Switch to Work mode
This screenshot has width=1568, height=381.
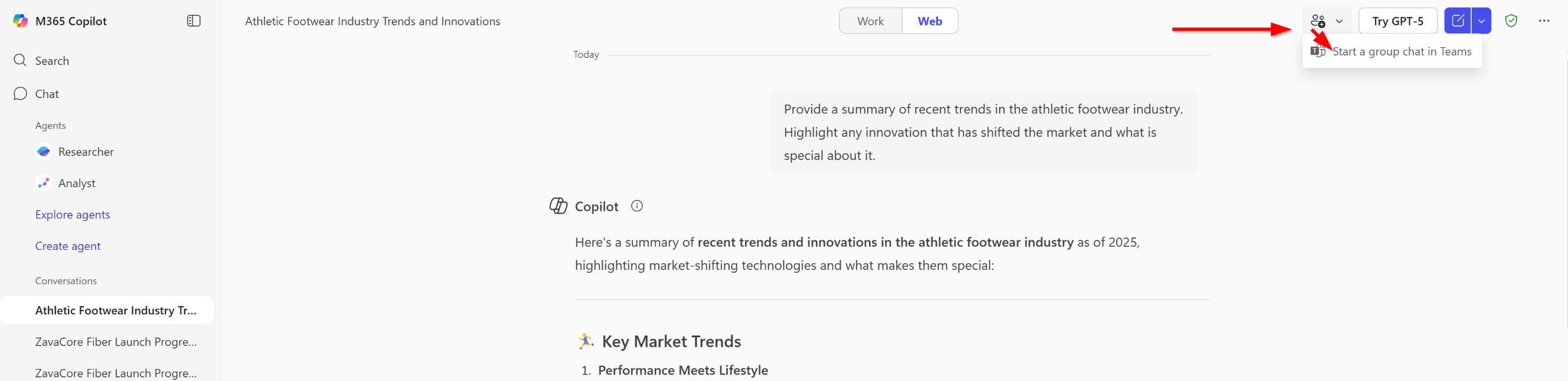pos(870,21)
